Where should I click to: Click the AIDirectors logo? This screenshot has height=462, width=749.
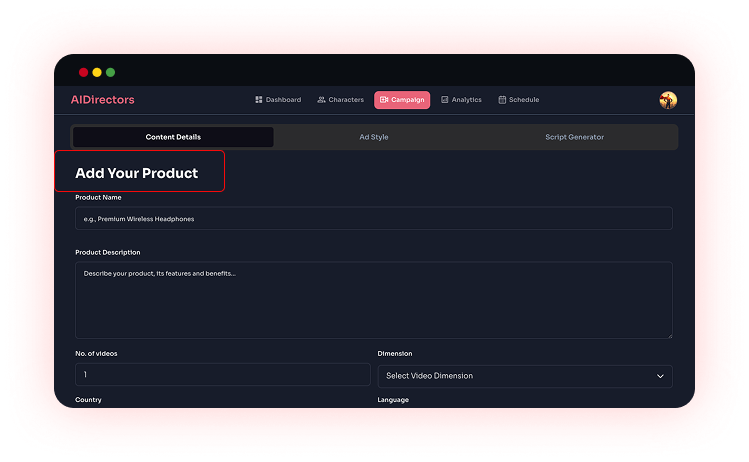pos(102,100)
